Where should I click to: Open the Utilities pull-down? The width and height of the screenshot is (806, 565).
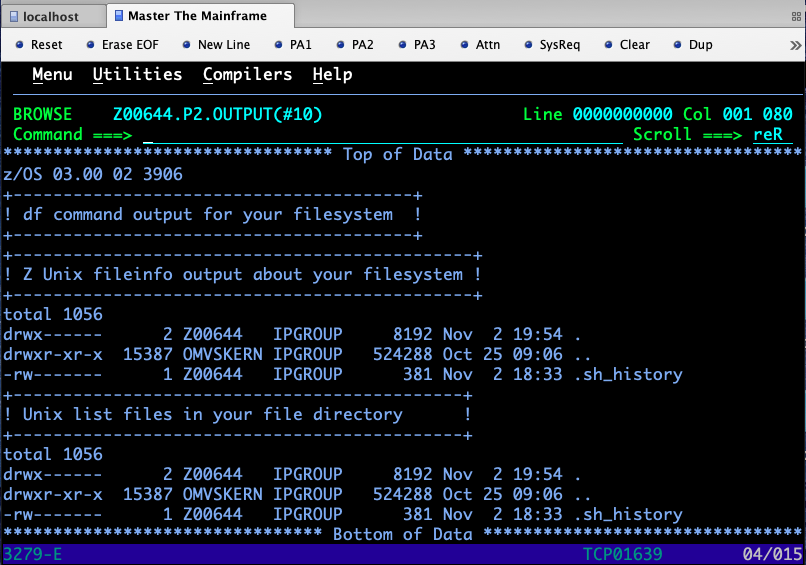(137, 75)
